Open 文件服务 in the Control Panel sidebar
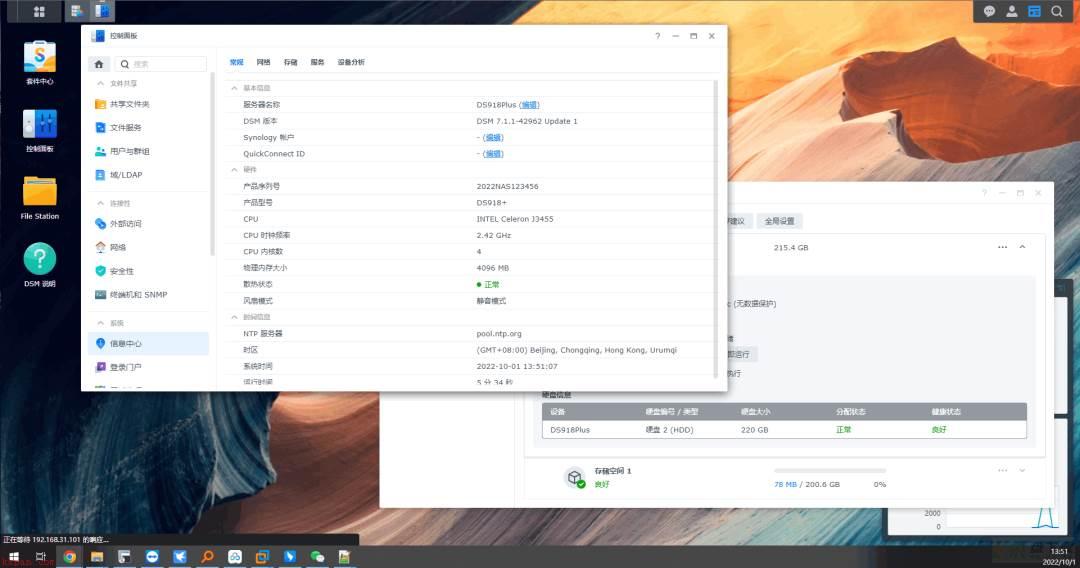This screenshot has width=1080, height=568. pyautogui.click(x=148, y=127)
